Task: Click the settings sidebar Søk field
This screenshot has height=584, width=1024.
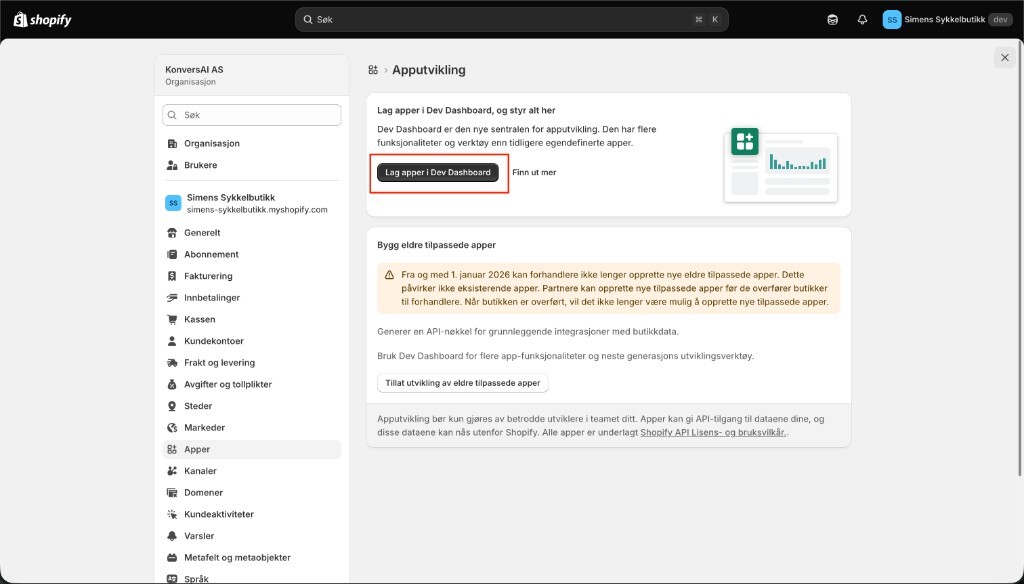Action: pos(251,115)
